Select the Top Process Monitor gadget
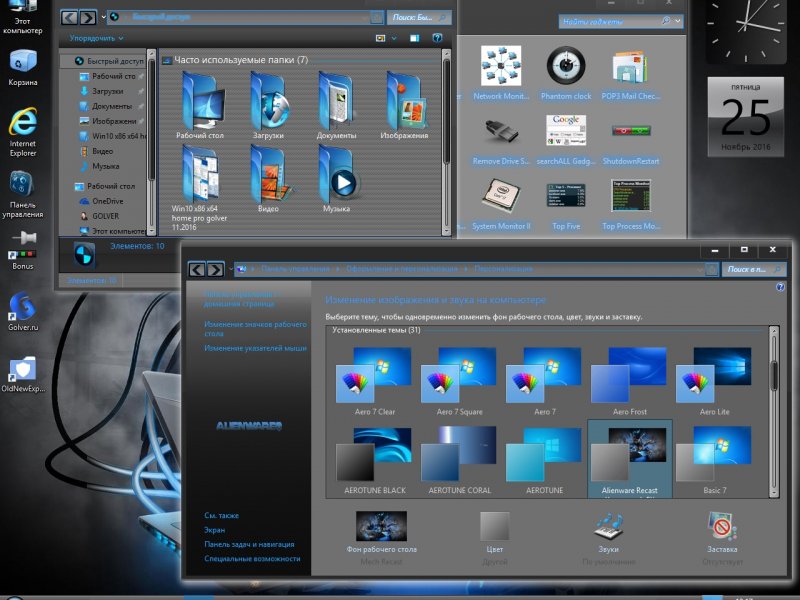The width and height of the screenshot is (800, 600). pos(631,203)
